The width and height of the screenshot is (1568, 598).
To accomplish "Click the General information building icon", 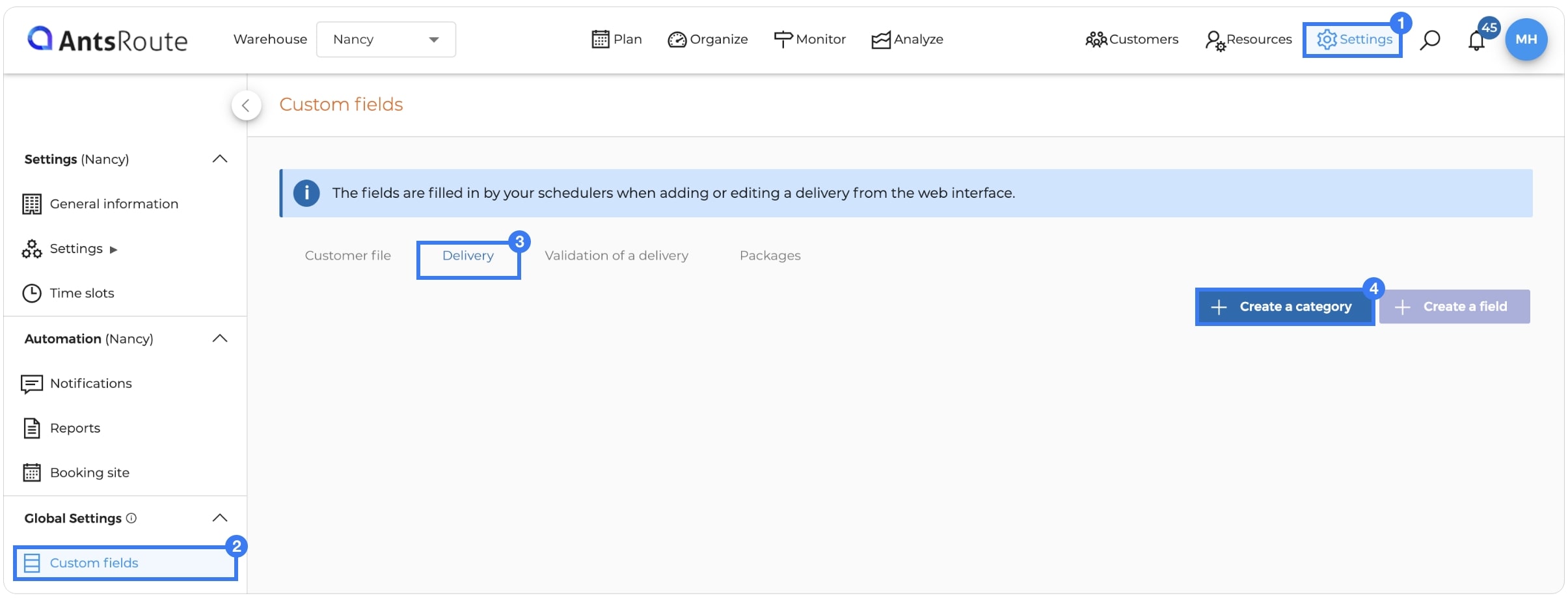I will click(x=32, y=204).
